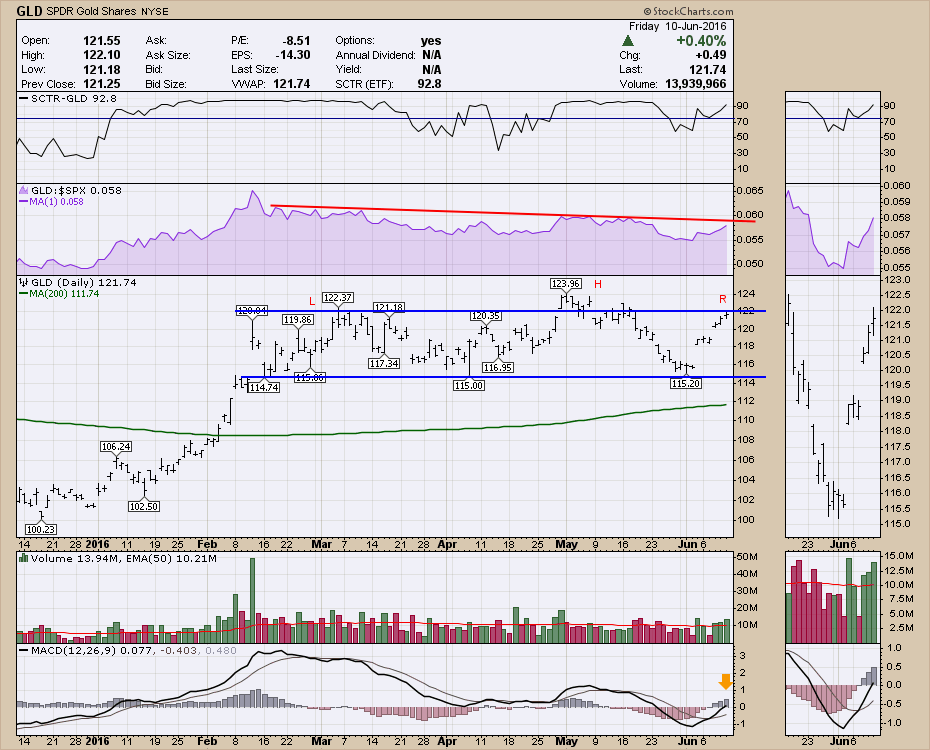Screen dimensions: 930x750
Task: Click the red letter L annotation
Action: pos(312,301)
